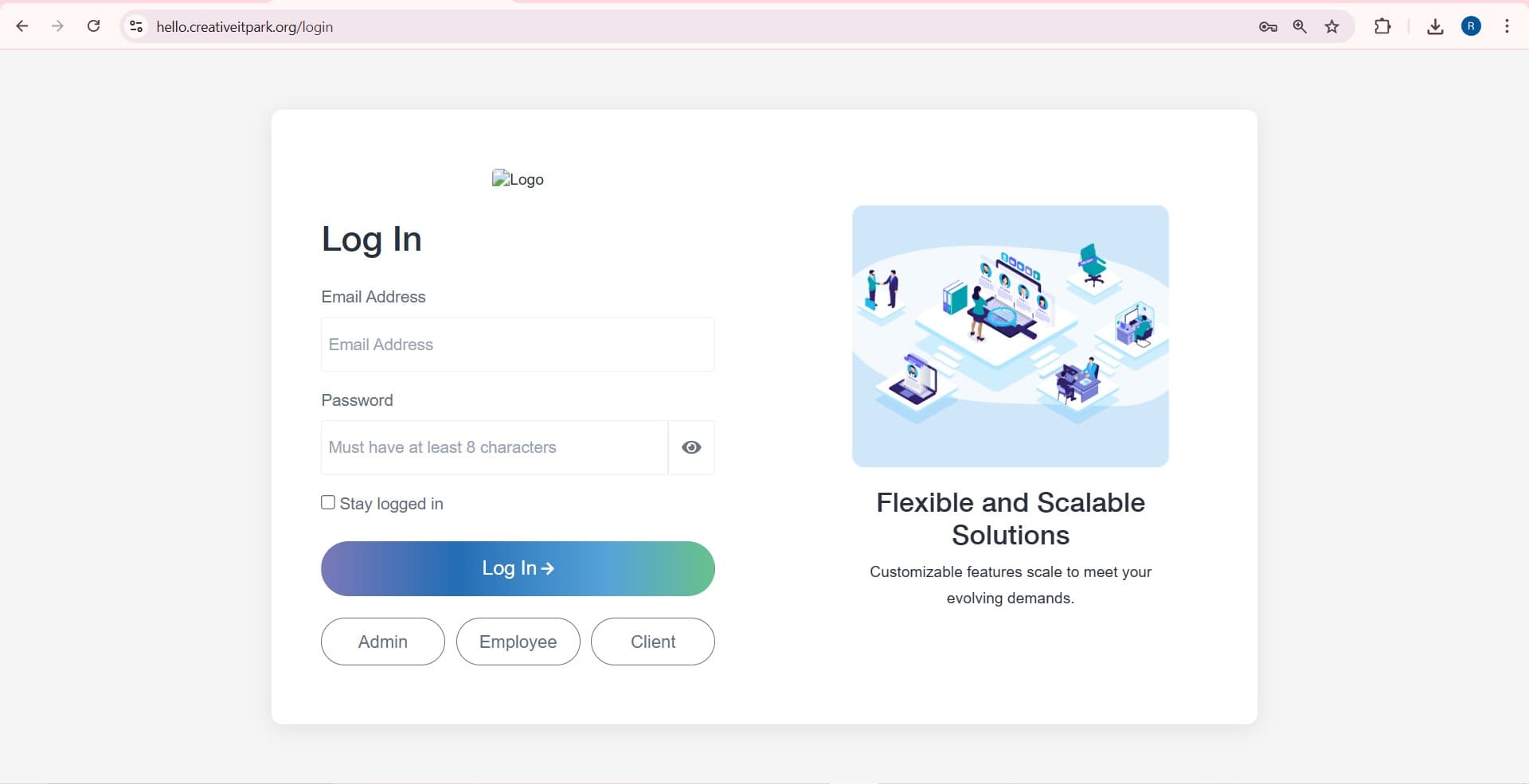
Task: Open the browser extensions puzzle icon
Action: click(x=1382, y=26)
